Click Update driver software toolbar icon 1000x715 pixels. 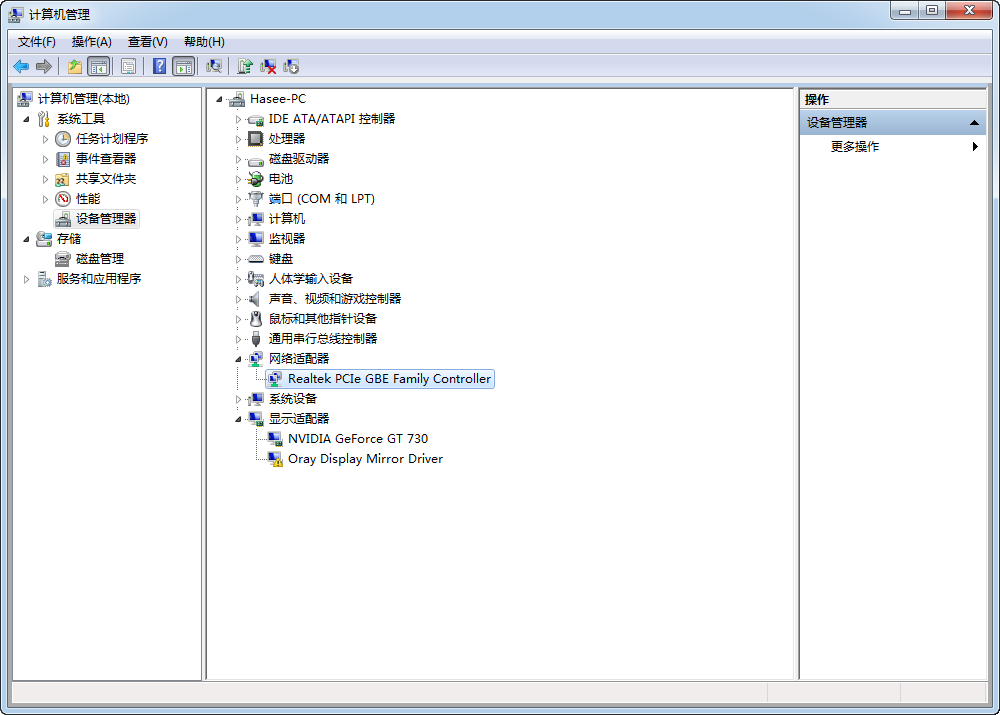point(245,67)
